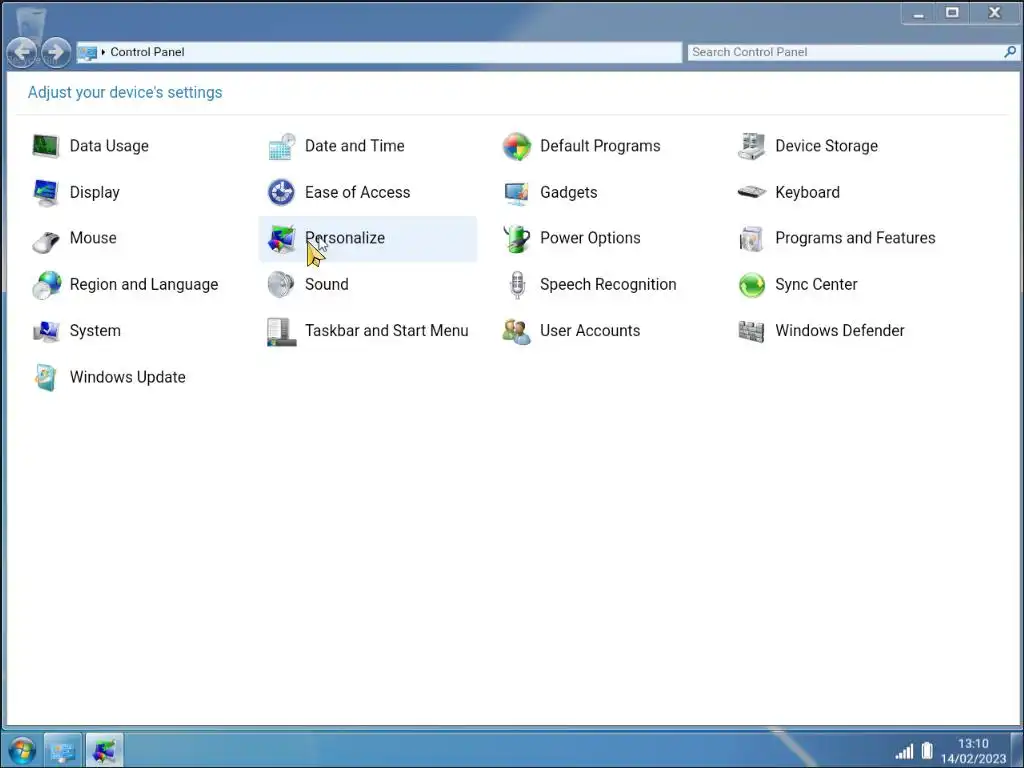Expand the address bar breadcrumb arrow
This screenshot has height=768, width=1024.
[x=103, y=52]
